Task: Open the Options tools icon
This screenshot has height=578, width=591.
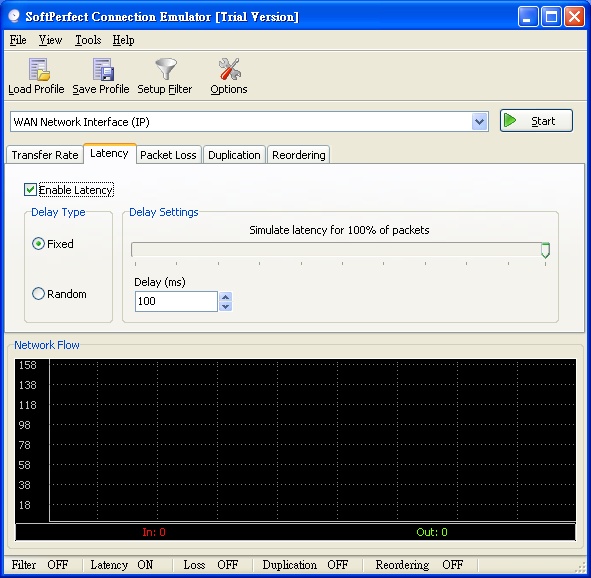Action: [x=229, y=69]
